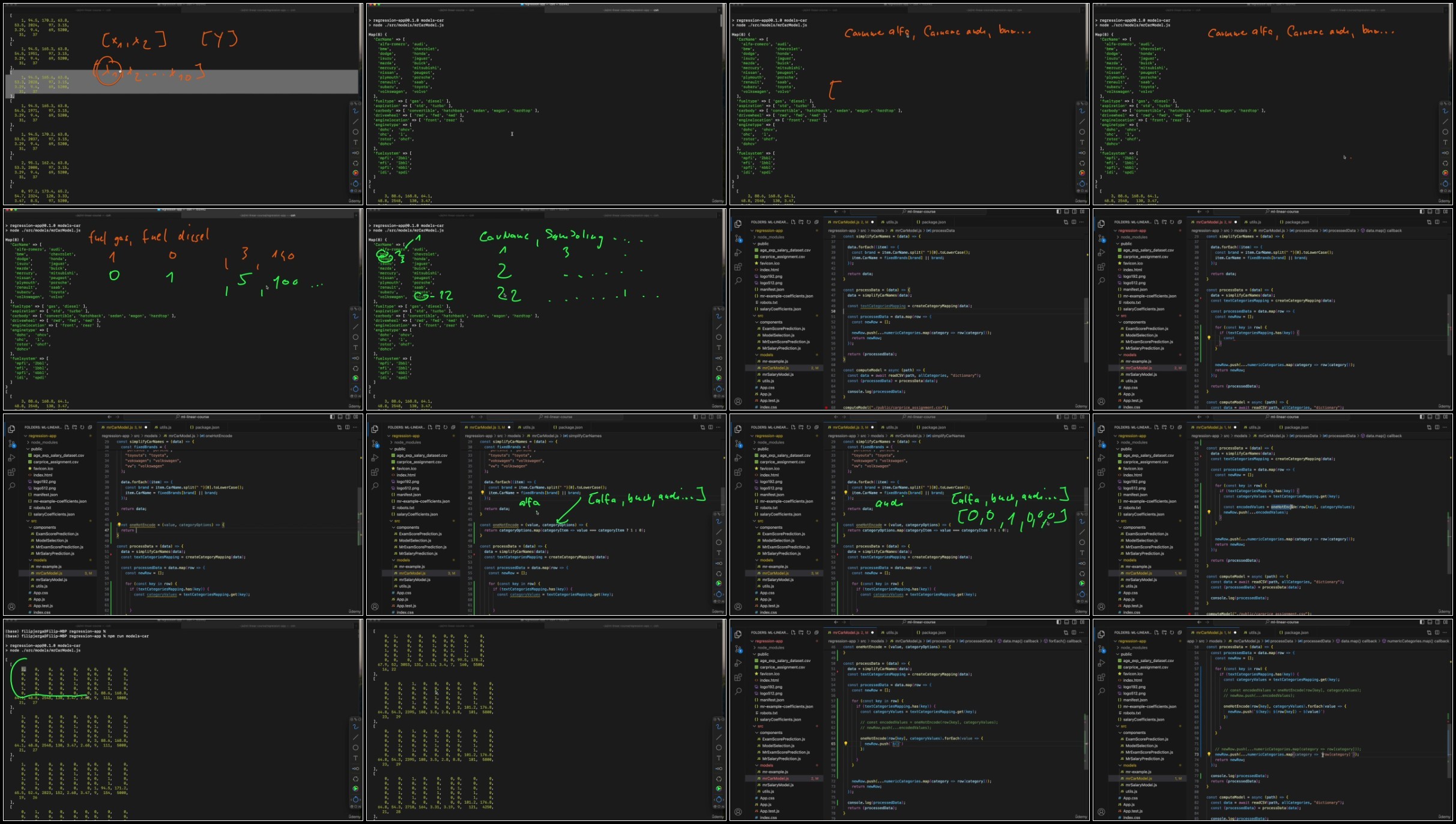Open Search icon in row 3, frame 1
Viewport: 1456px width, 824px height.
coord(11,486)
